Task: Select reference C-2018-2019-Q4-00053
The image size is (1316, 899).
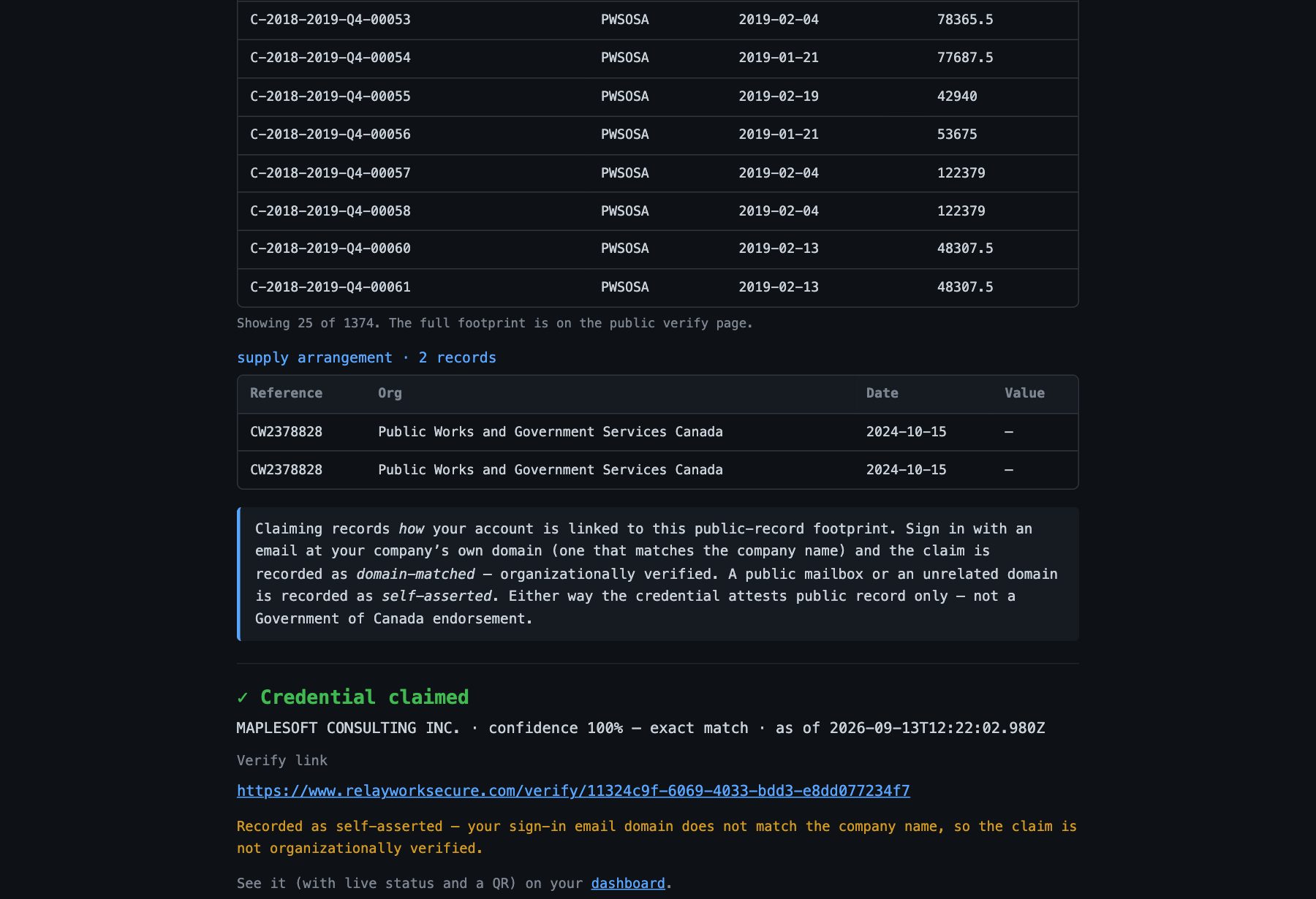Action: pos(330,20)
